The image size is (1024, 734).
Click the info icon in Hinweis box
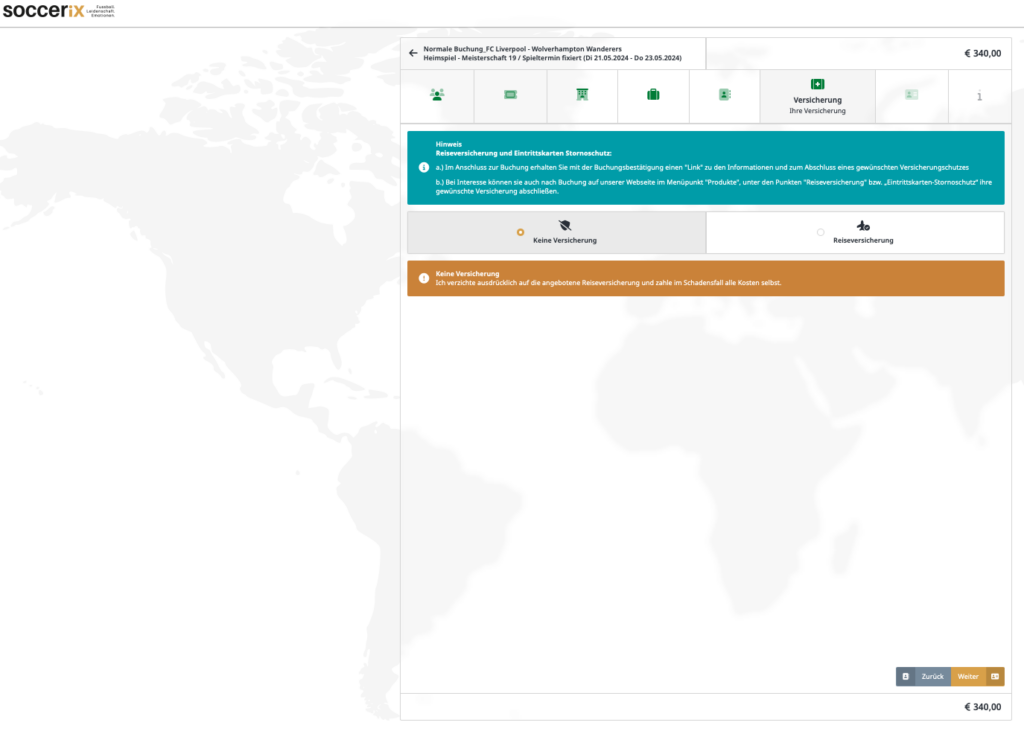(424, 168)
